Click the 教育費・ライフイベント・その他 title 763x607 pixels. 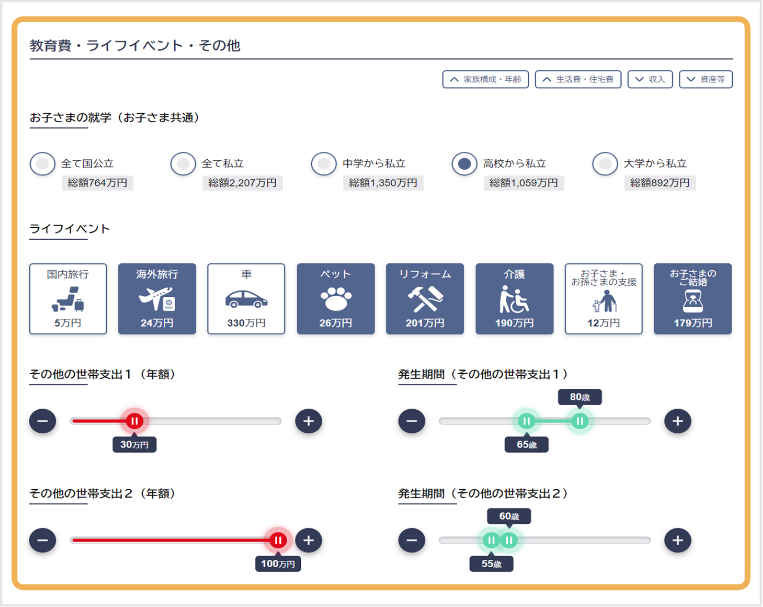[135, 46]
